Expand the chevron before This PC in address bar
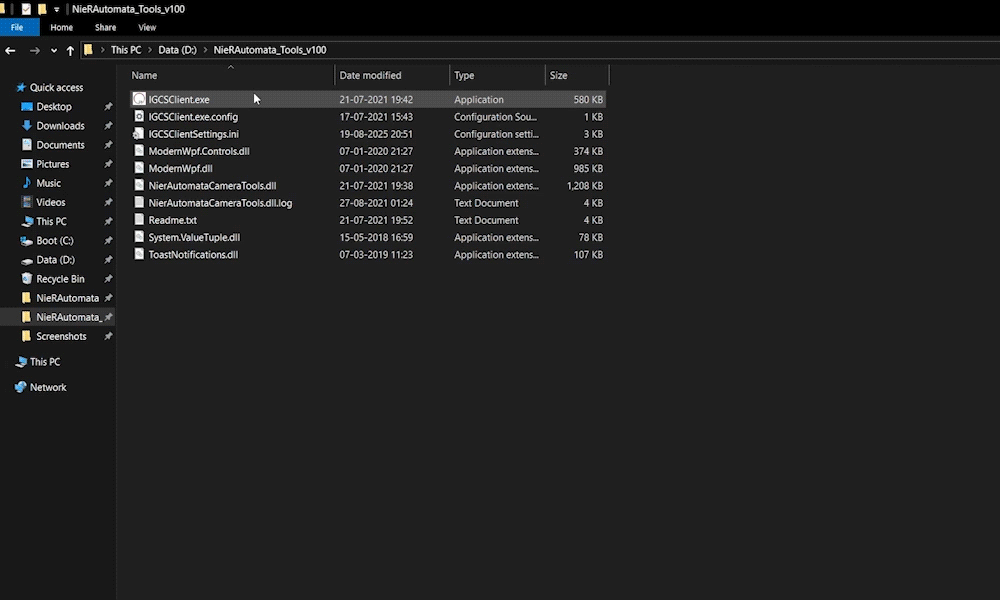The width and height of the screenshot is (1000, 600). (x=102, y=50)
